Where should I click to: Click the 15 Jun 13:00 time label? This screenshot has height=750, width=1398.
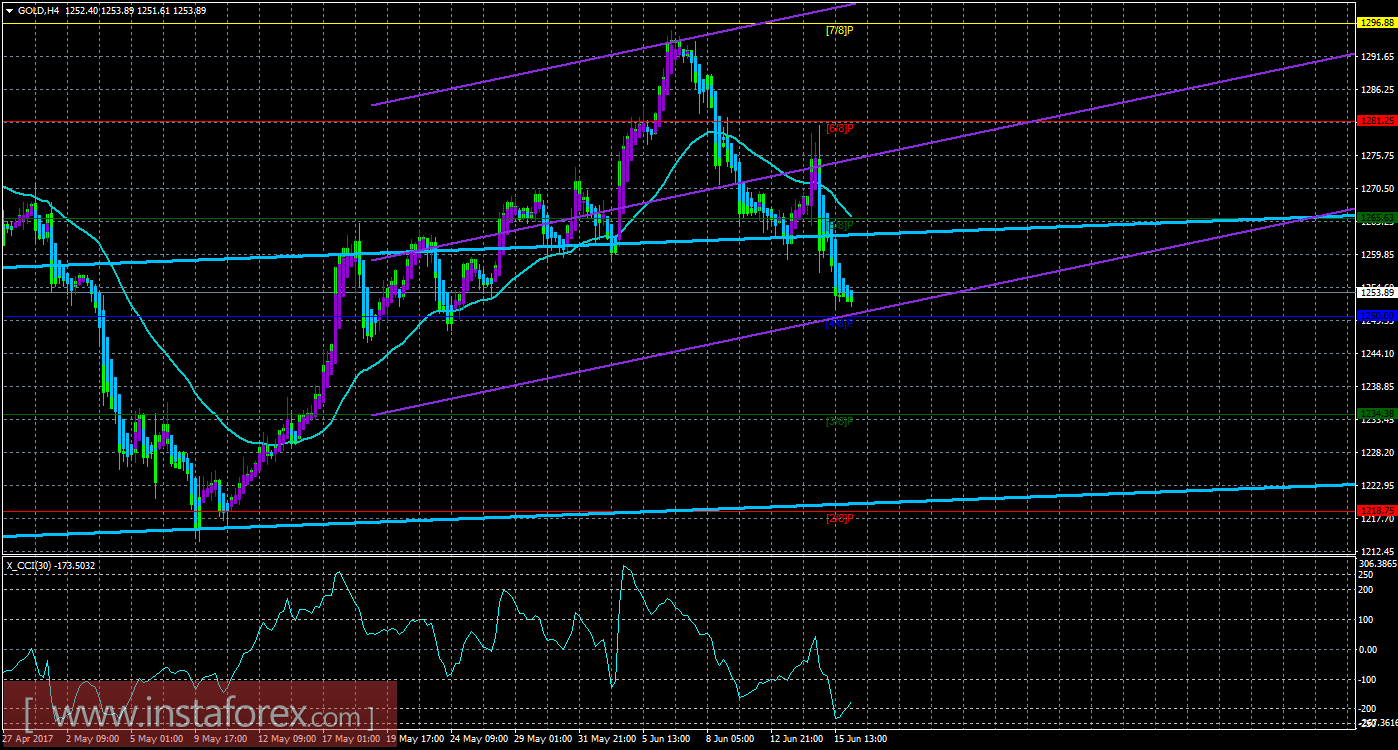point(861,739)
